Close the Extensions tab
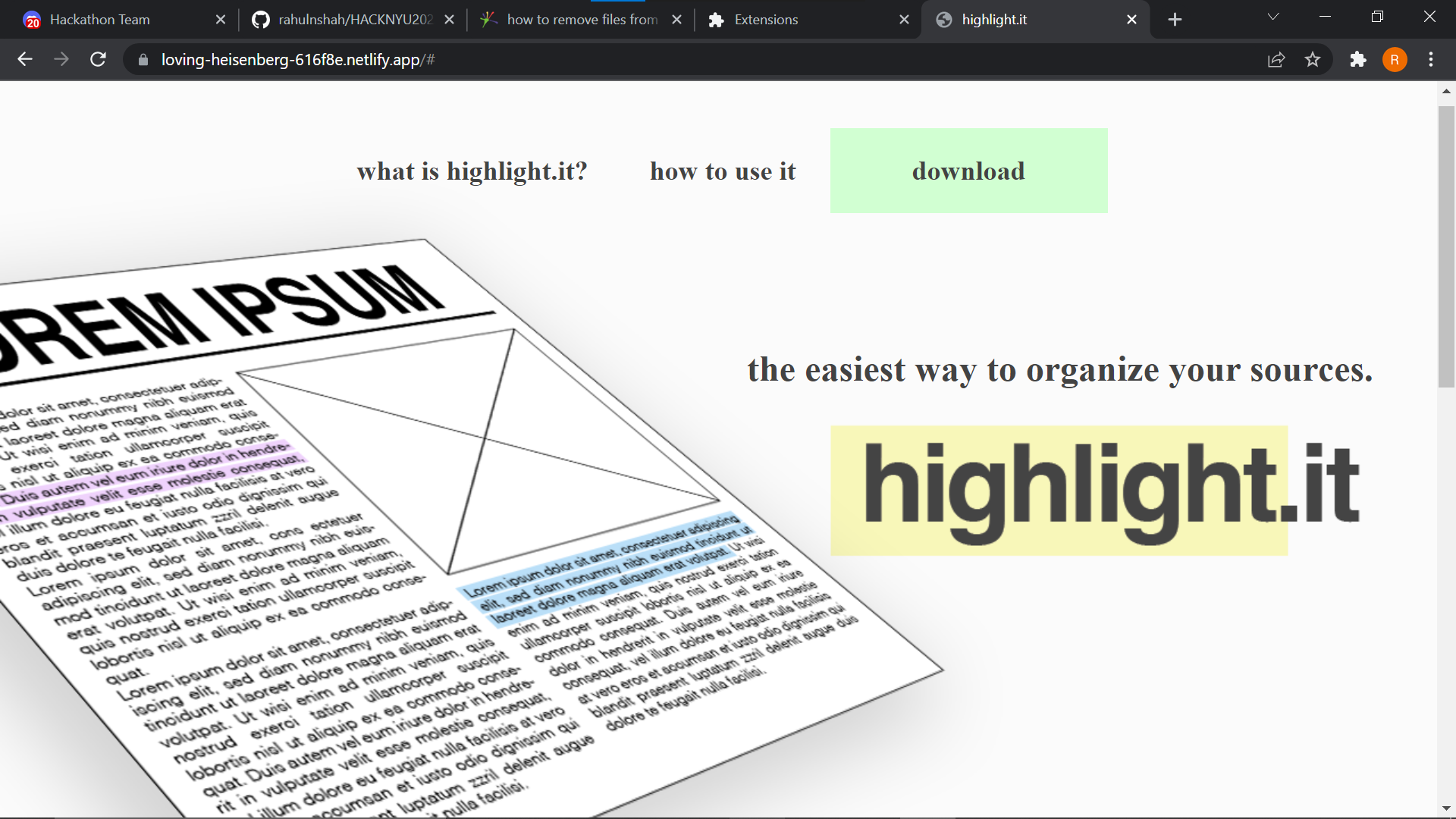This screenshot has height=819, width=1456. [x=904, y=20]
